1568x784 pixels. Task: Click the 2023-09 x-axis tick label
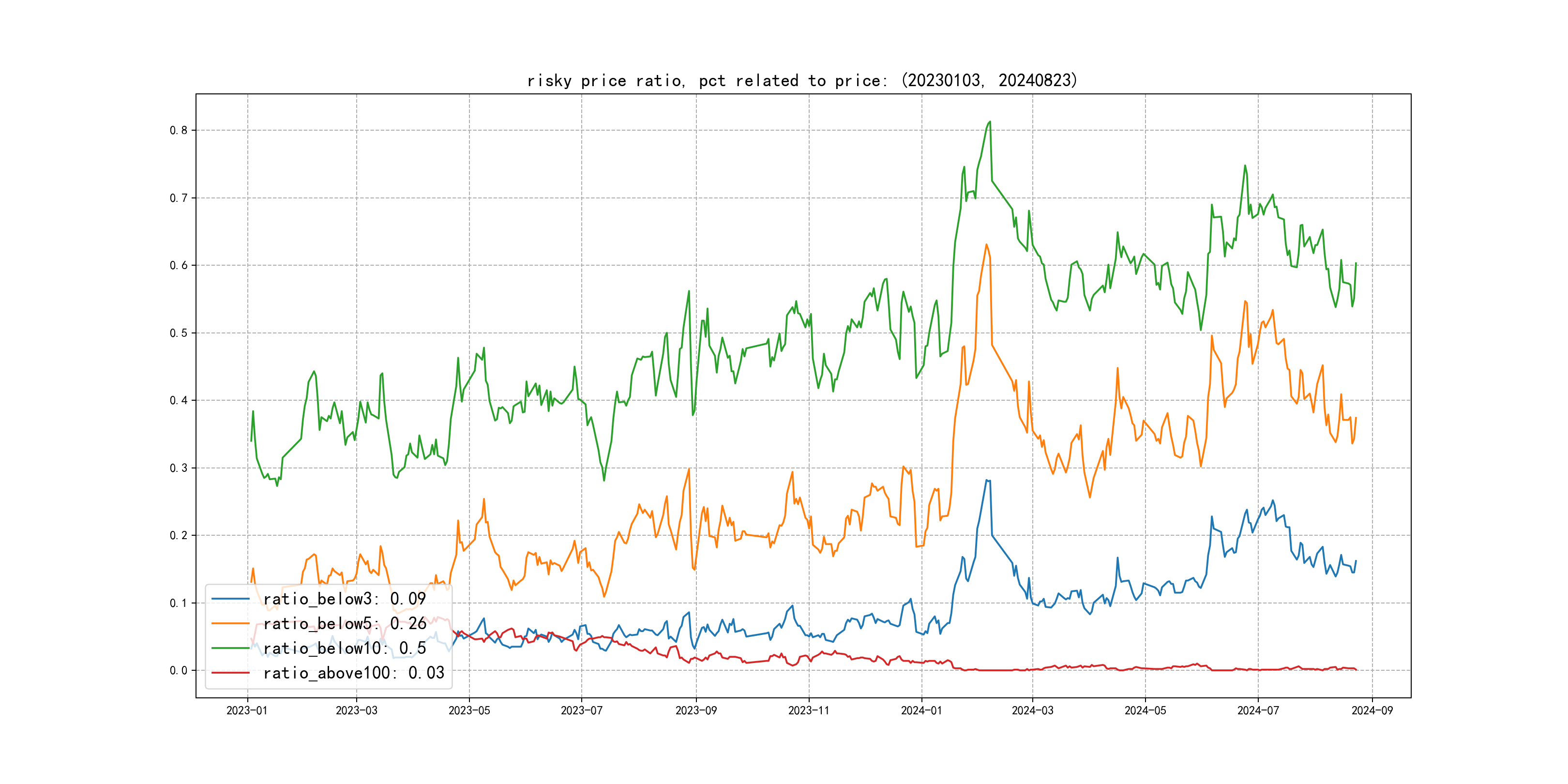pos(696,710)
